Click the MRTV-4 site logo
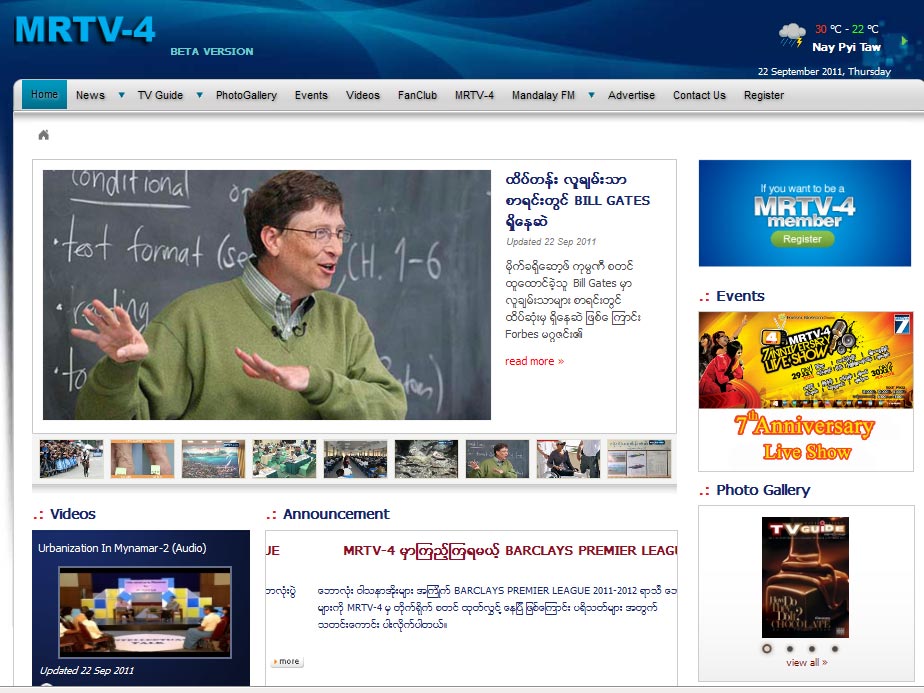924x693 pixels. pyautogui.click(x=85, y=29)
